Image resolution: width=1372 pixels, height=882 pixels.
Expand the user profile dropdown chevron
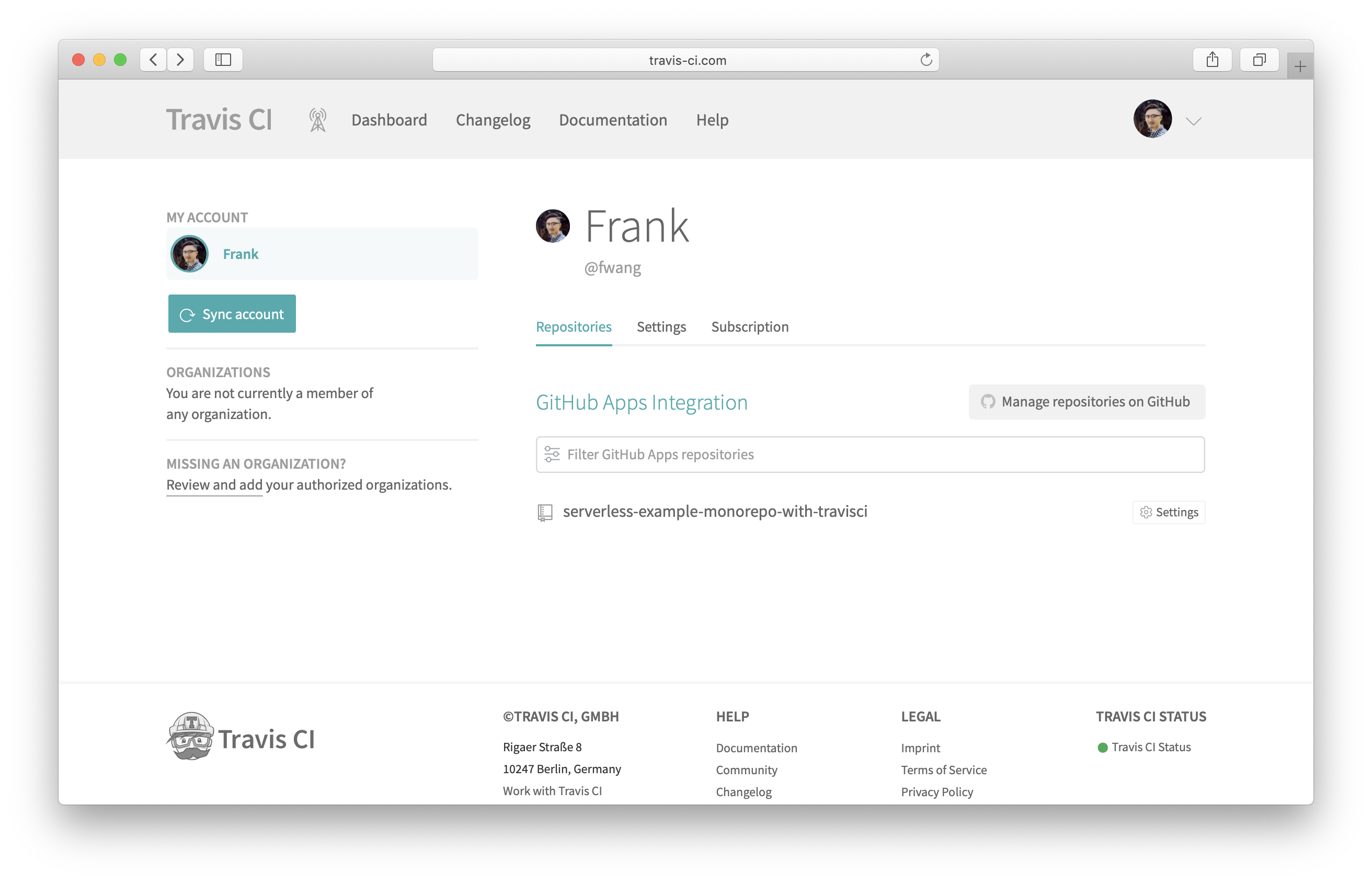point(1193,121)
